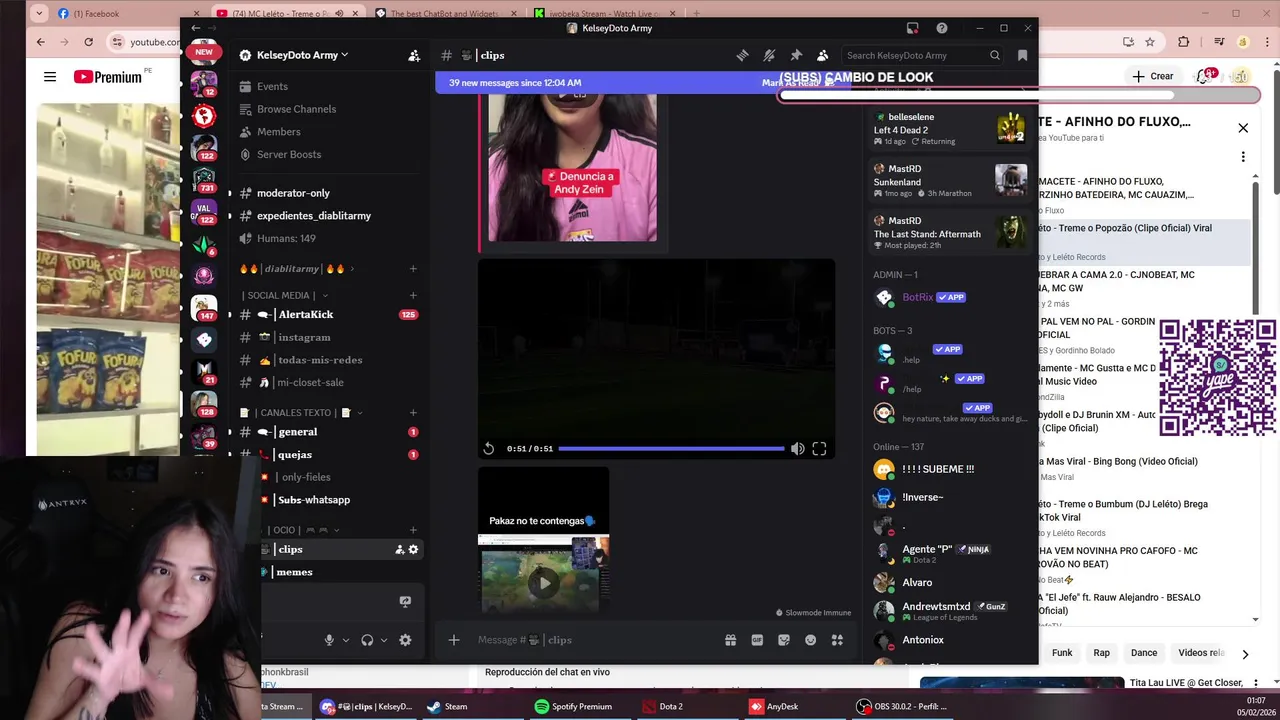Screen dimensions: 1280x720
Task: Open moderator-only channel
Action: point(293,193)
